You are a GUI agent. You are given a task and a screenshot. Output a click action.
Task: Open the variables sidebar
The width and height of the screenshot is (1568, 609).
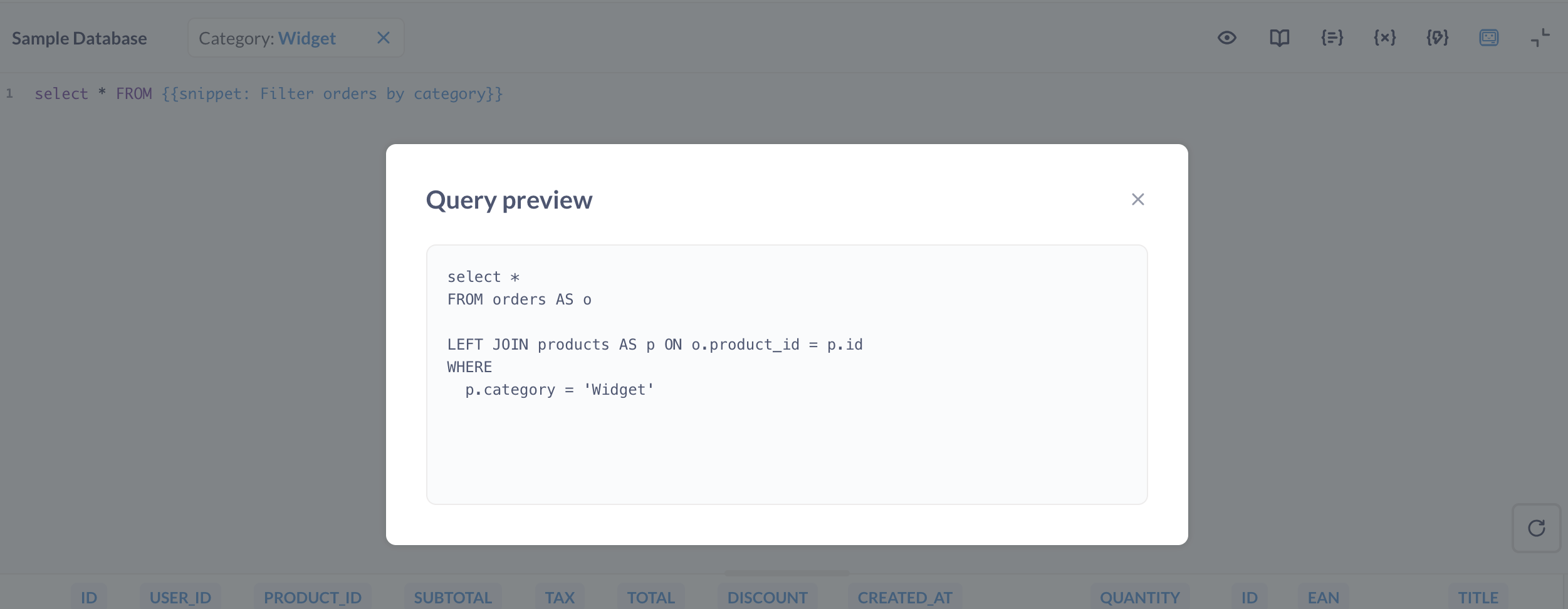(x=1384, y=38)
